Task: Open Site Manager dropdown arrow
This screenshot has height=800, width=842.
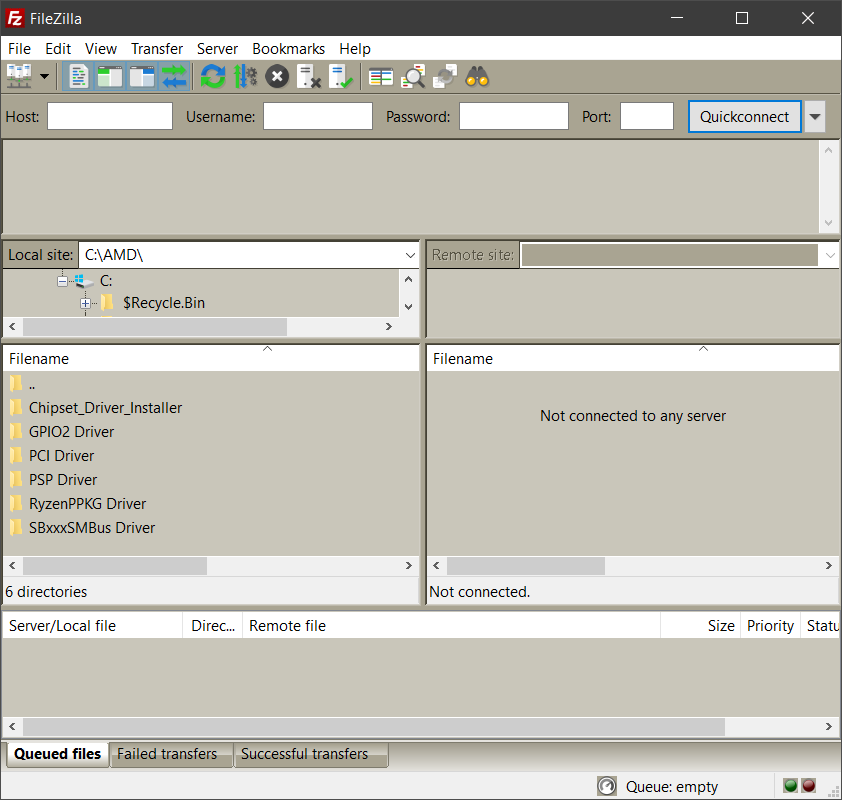Action: tap(45, 77)
